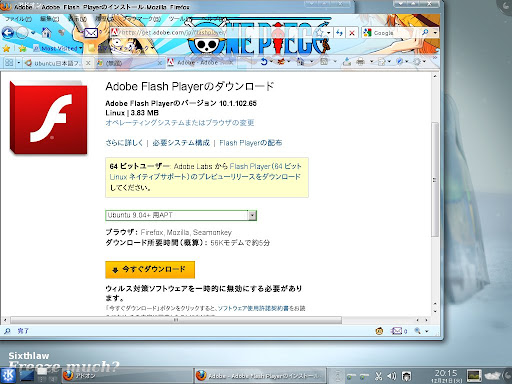
Task: Click the mail counter icon in status bar
Action: [x=399, y=331]
